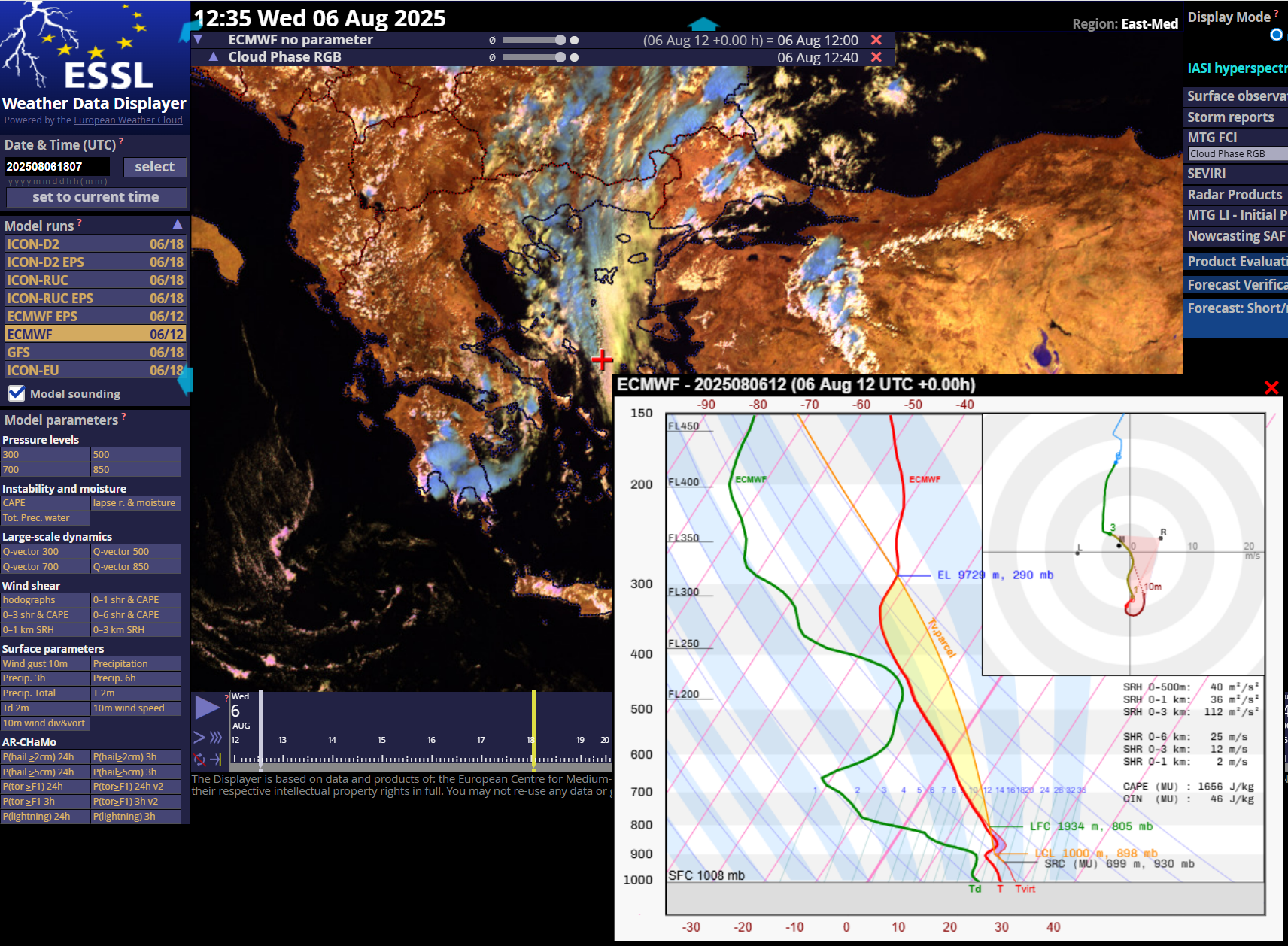Click the select date button
This screenshot has width=1288, height=946.
(155, 166)
